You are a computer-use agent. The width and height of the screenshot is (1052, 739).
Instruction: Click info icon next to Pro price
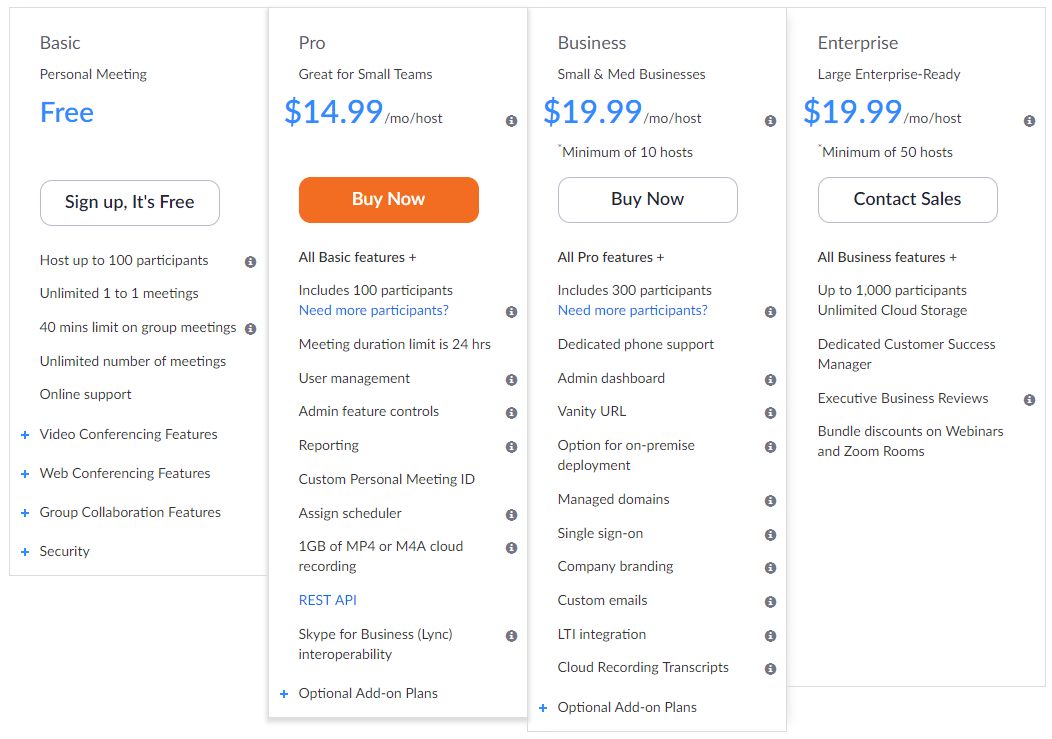point(511,121)
